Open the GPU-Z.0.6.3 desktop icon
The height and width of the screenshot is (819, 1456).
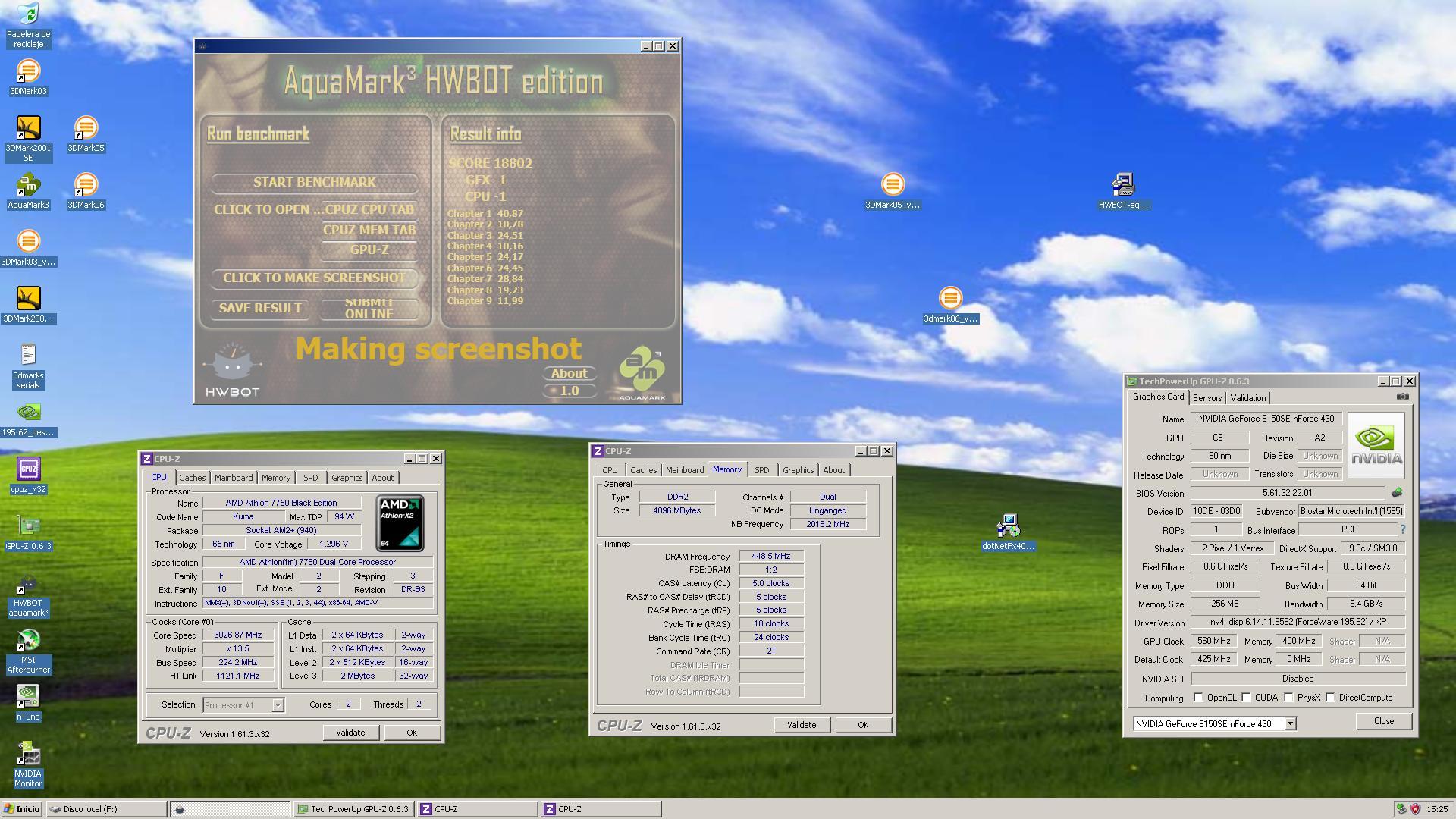[28, 532]
